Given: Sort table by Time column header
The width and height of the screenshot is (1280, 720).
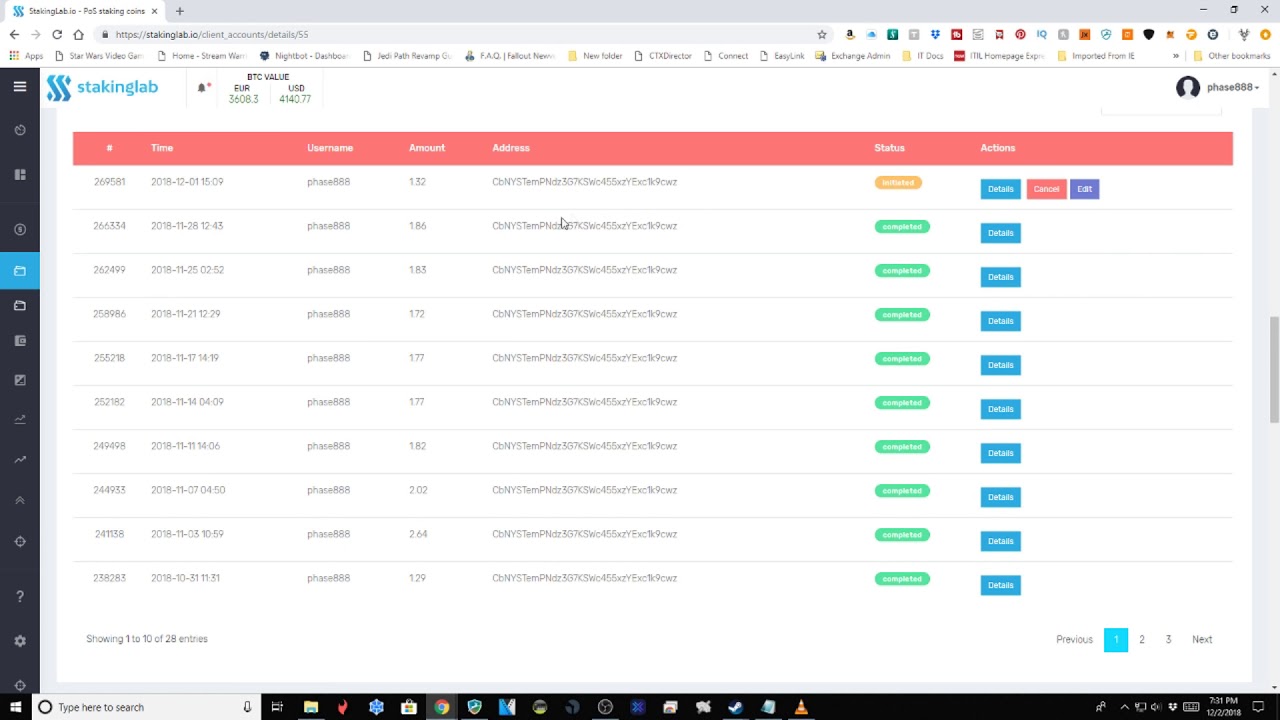Looking at the screenshot, I should click(162, 148).
